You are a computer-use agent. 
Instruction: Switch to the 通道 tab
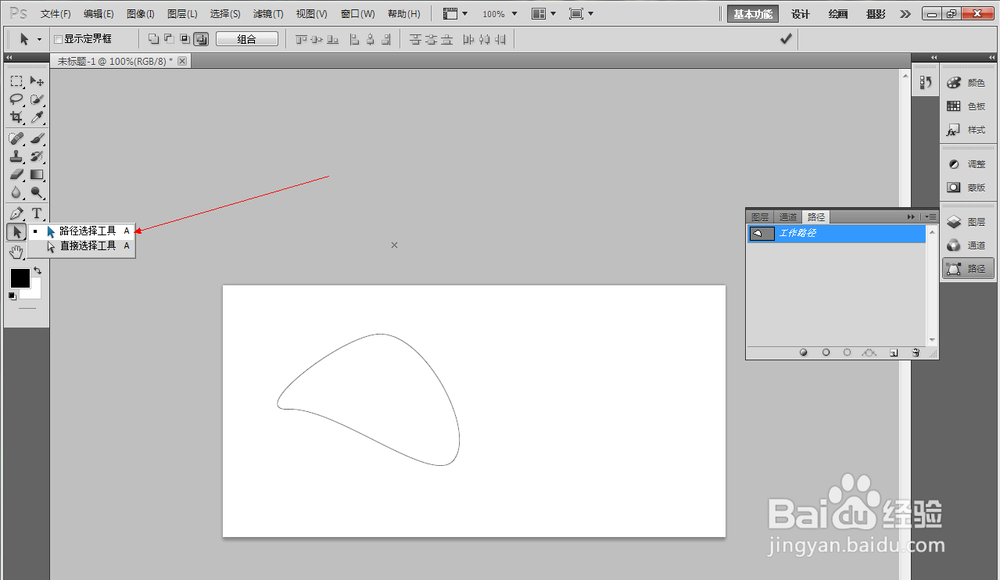tap(788, 217)
